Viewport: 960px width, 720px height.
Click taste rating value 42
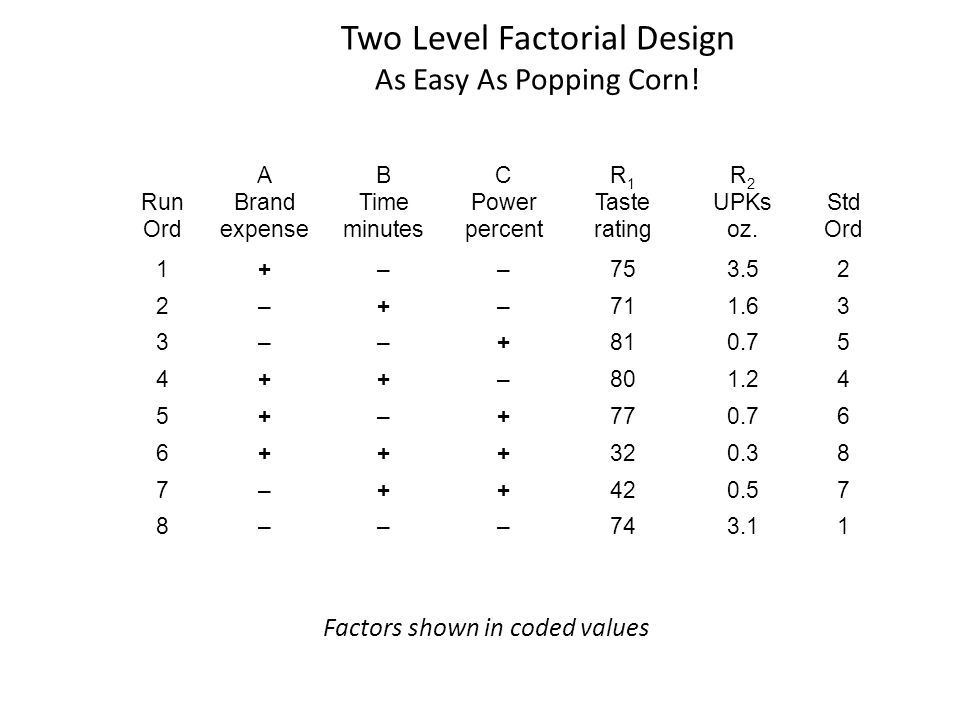tap(622, 490)
